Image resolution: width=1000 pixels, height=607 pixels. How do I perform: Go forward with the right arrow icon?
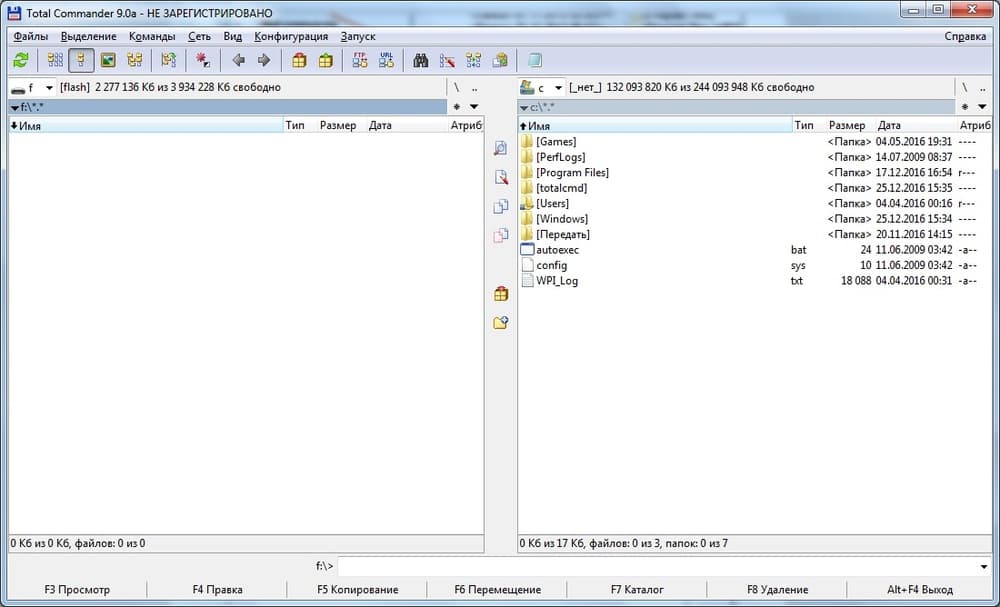click(x=264, y=61)
